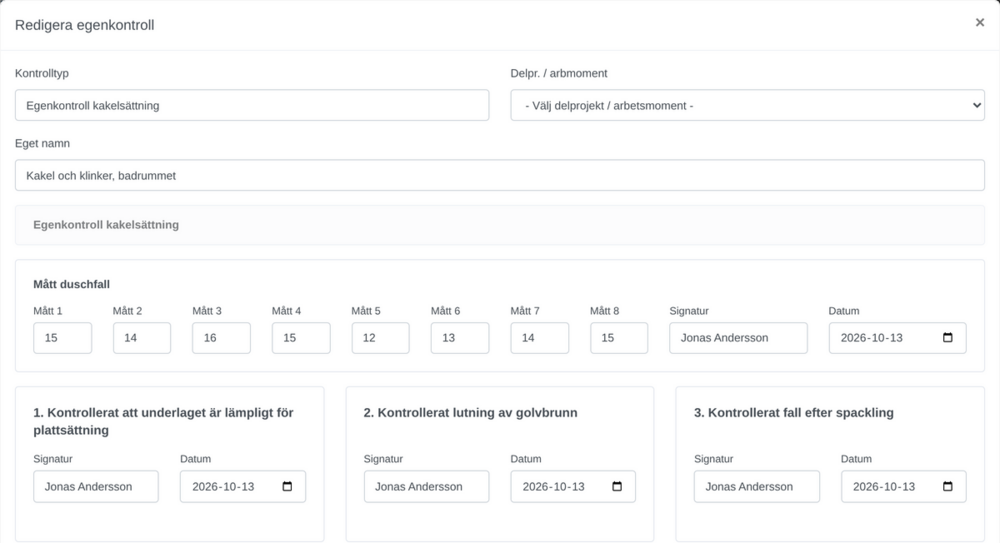Focus the Mått 6 field
Screen dimensions: 1000x543
coord(460,338)
